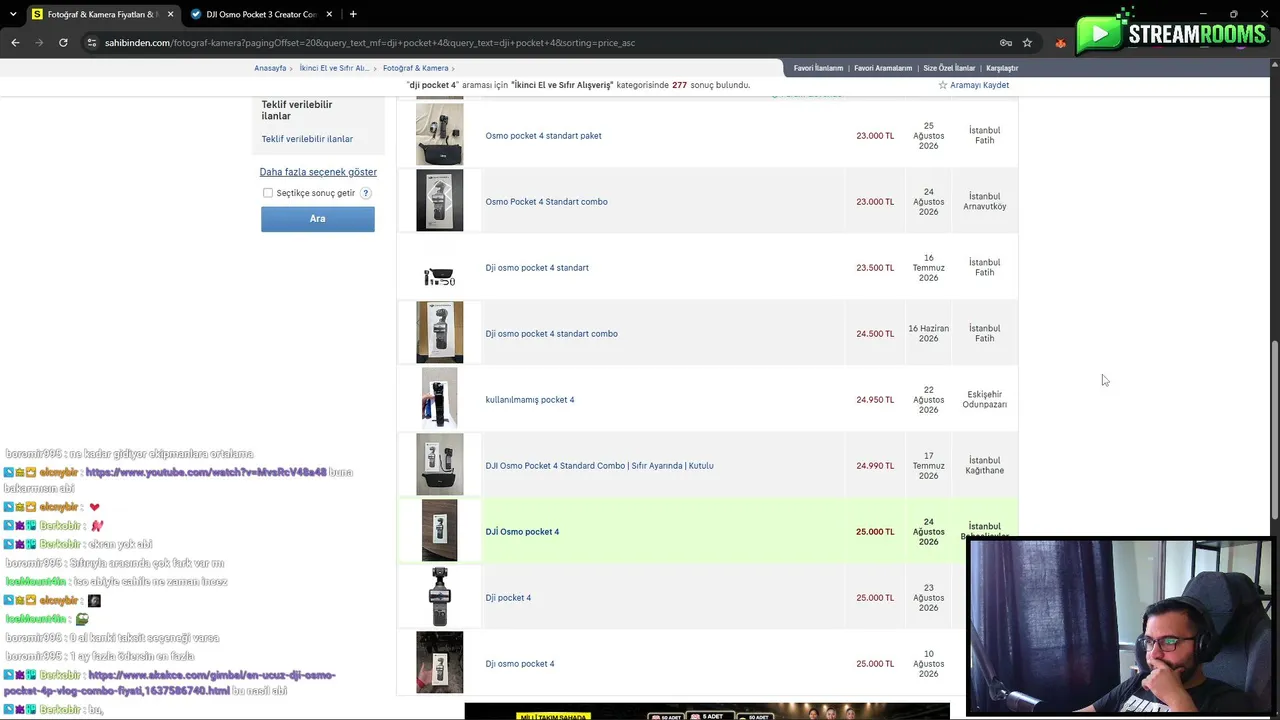Click location Eskişehir Odunpazarı
Viewport: 1280px width, 720px height.
point(984,400)
